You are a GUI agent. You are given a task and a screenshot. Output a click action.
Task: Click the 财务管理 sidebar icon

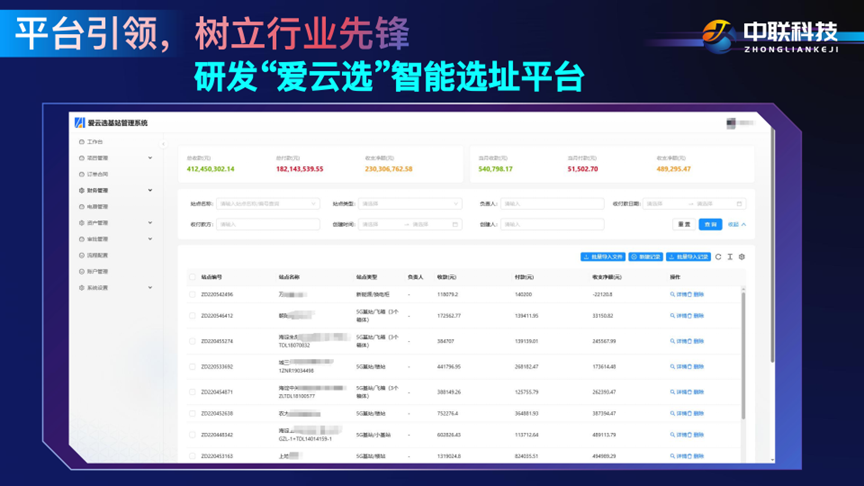(x=82, y=191)
